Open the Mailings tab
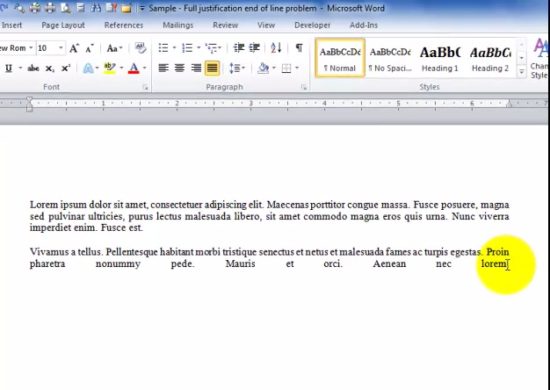Image resolution: width=550 pixels, height=390 pixels. pos(178,25)
